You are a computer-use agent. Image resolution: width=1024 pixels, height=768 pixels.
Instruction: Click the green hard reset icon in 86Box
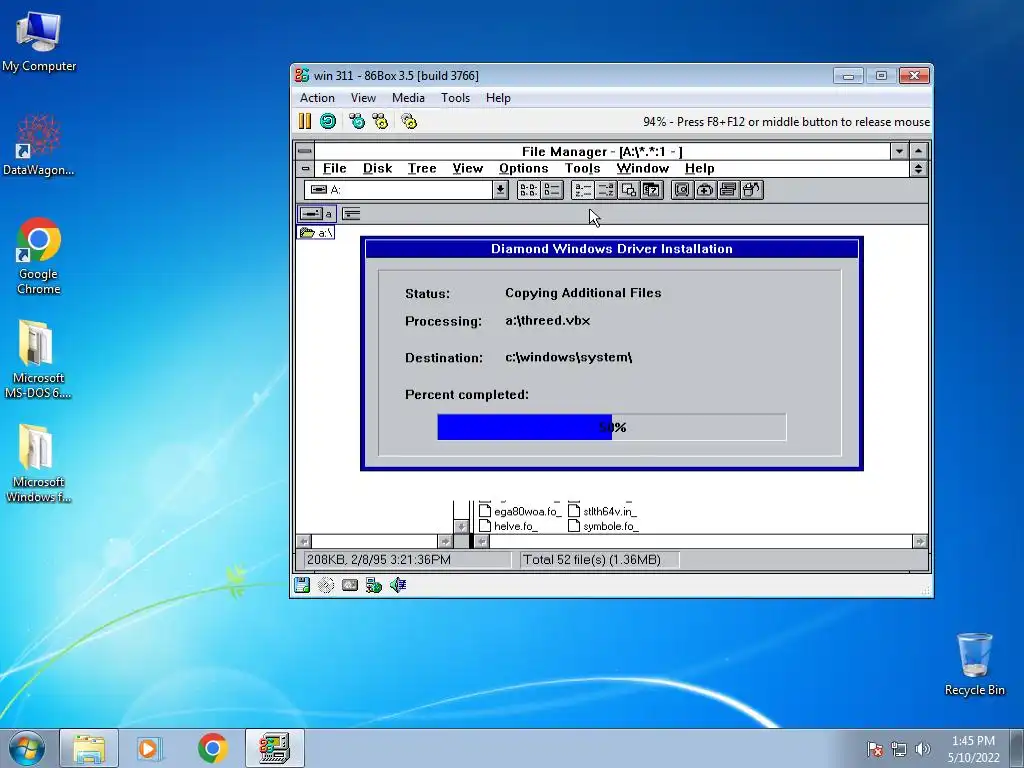click(328, 121)
